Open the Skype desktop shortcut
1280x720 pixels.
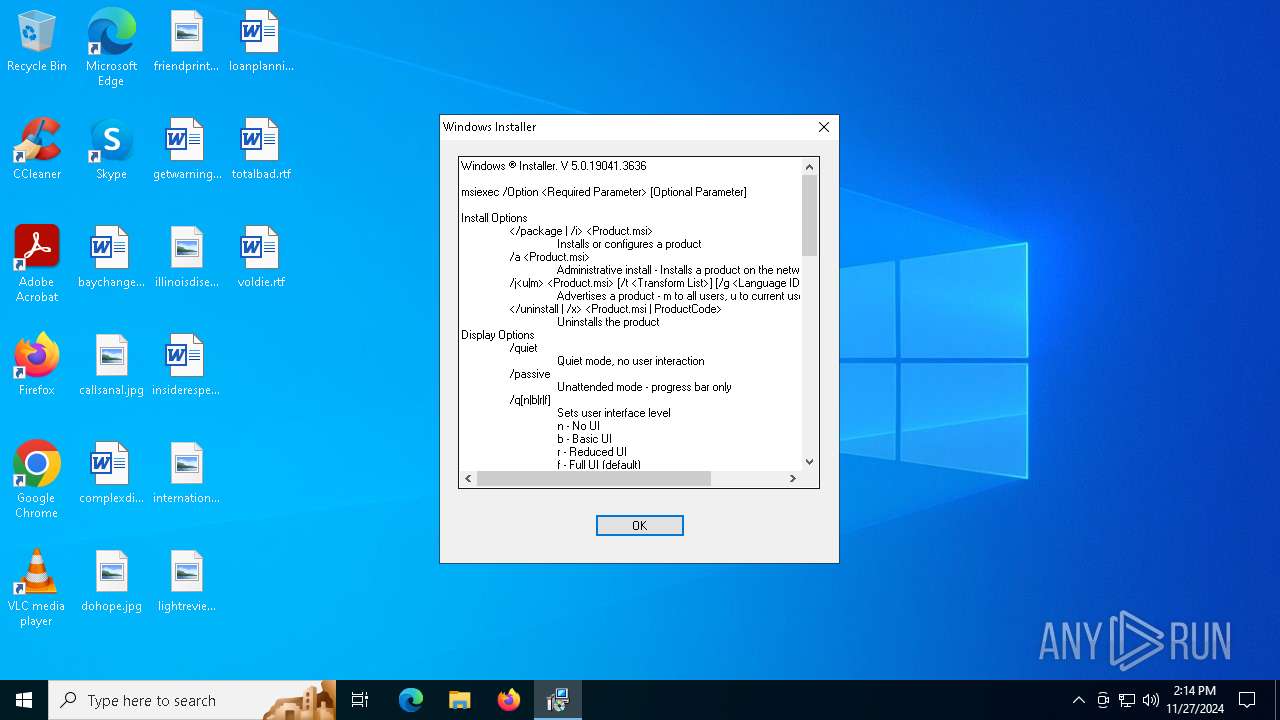click(x=111, y=150)
